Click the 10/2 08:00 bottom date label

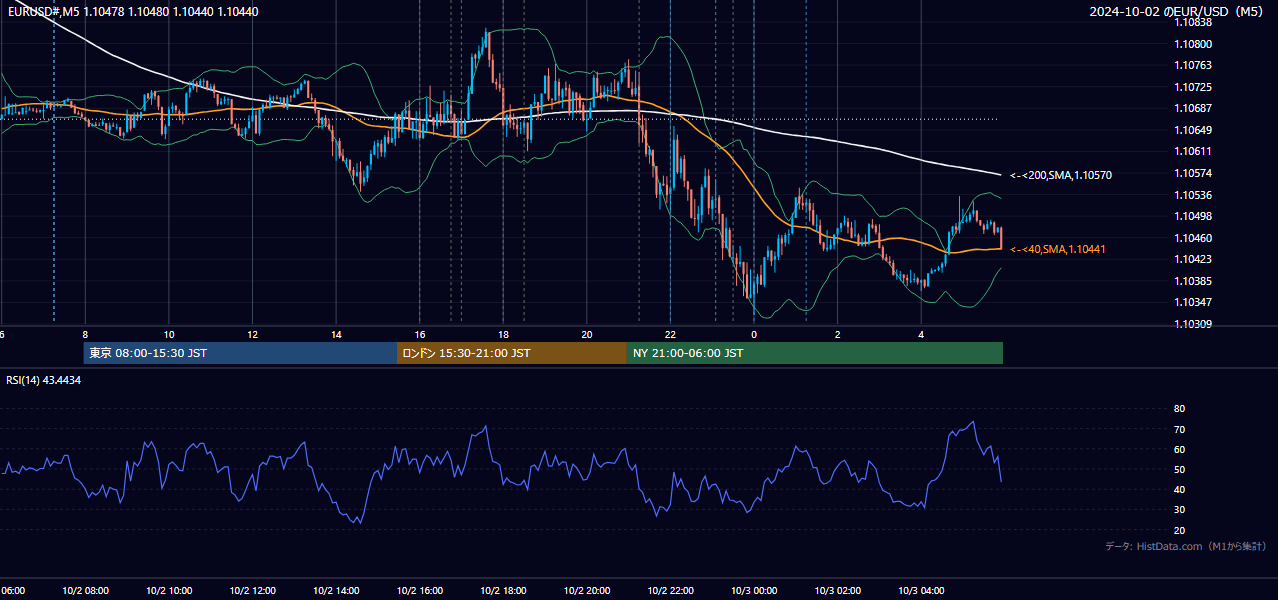(x=85, y=591)
